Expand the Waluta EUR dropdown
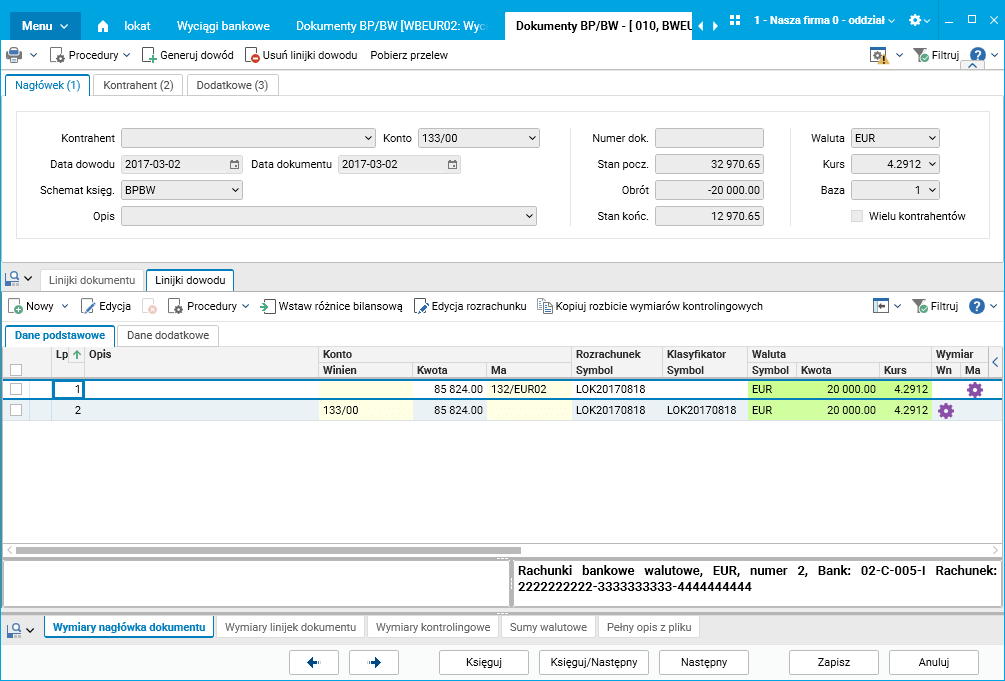 point(931,138)
